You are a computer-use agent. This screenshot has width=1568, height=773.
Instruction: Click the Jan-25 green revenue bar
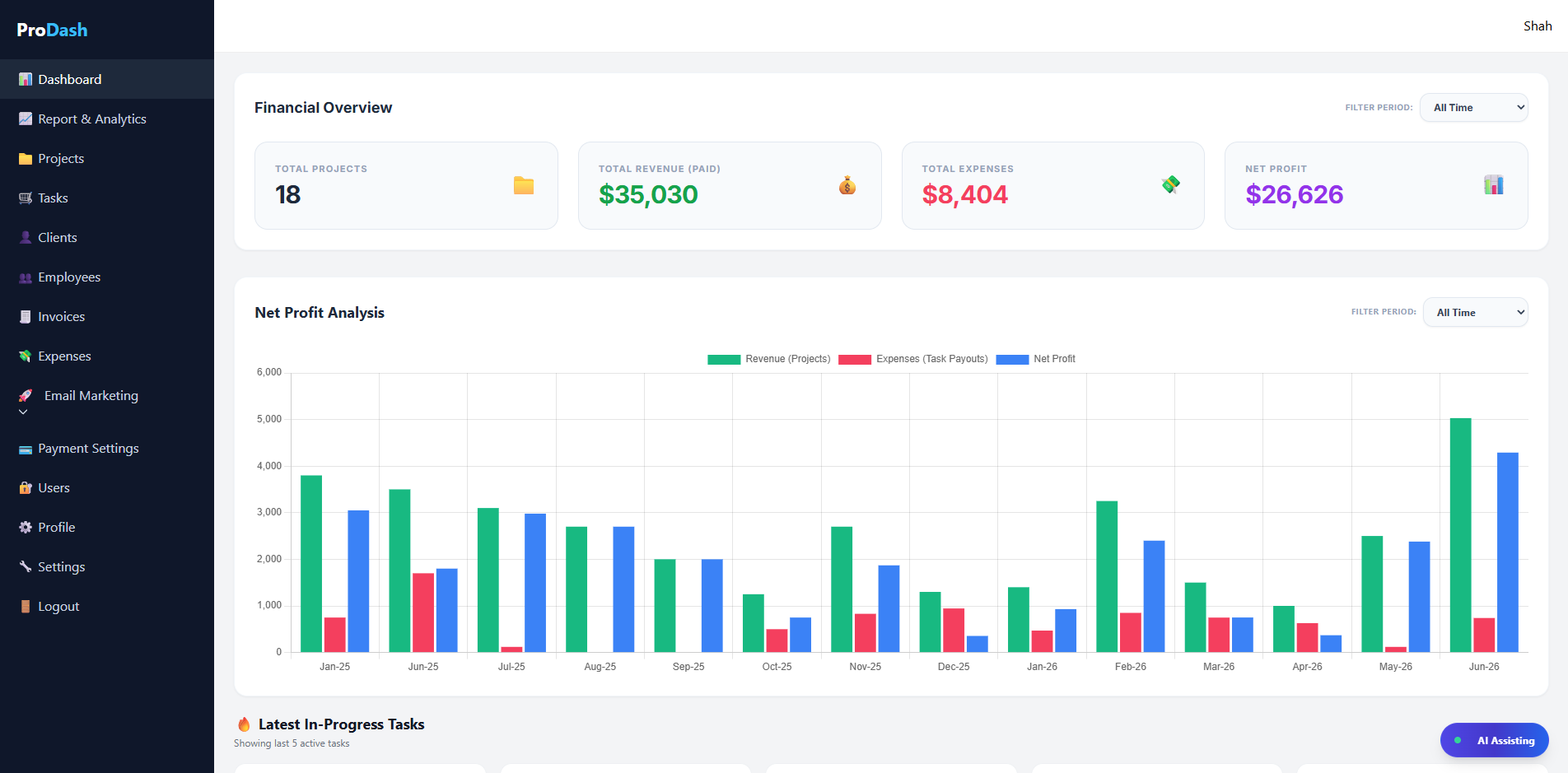(x=311, y=564)
